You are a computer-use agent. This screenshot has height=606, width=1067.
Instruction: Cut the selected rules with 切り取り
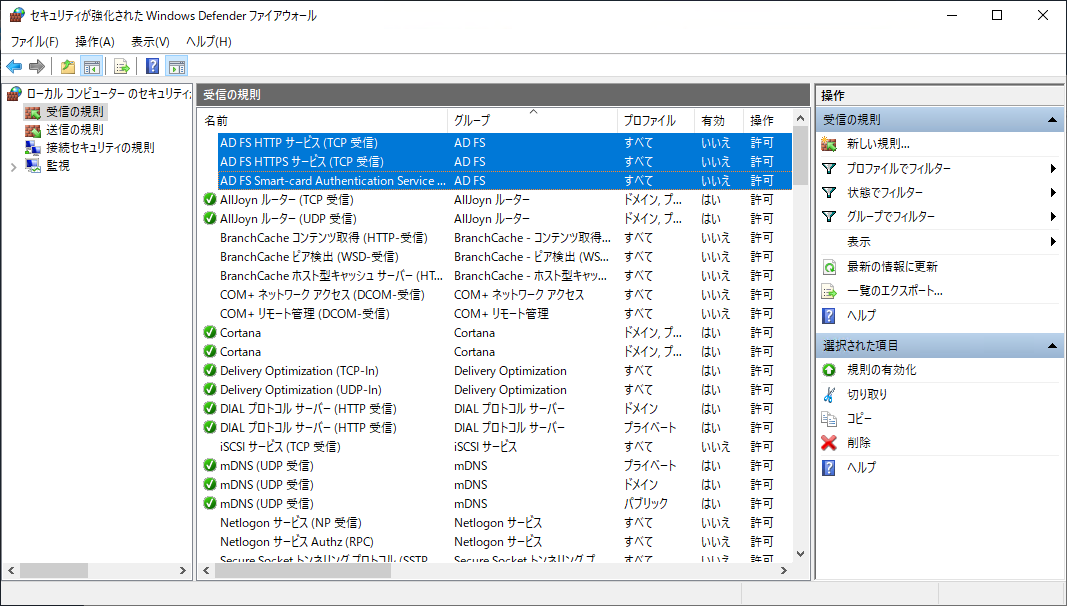tap(867, 394)
